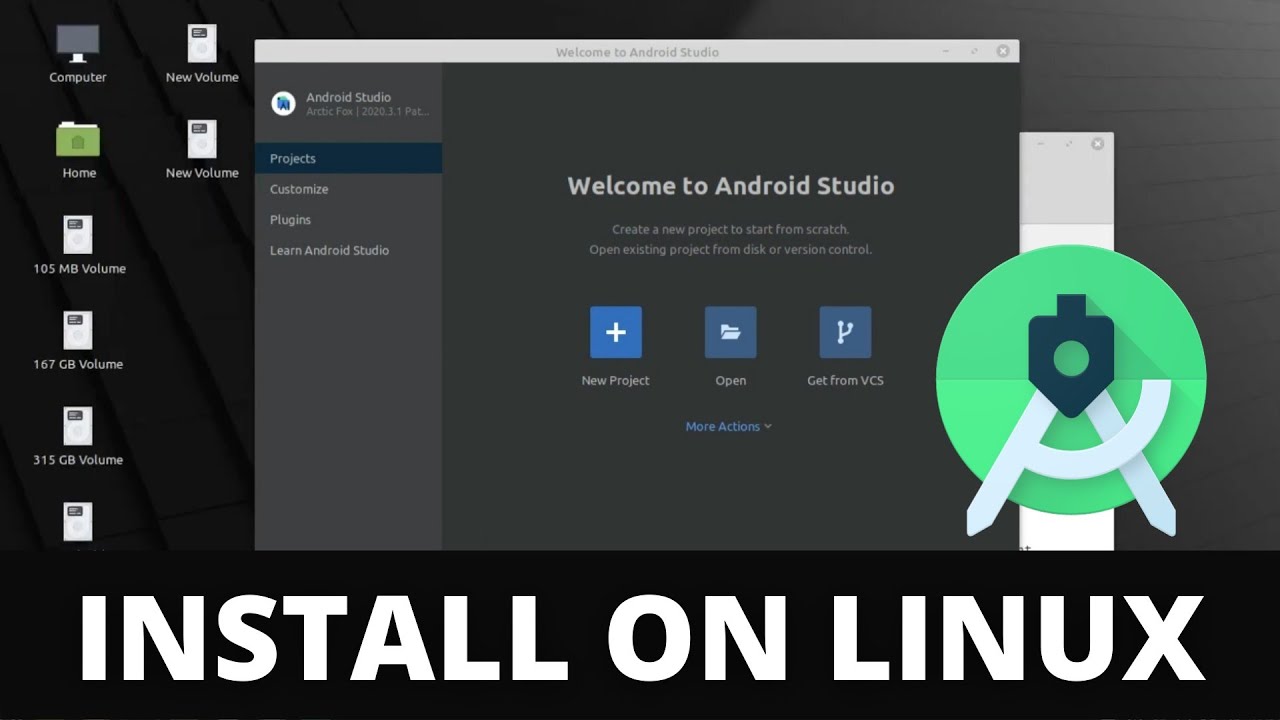Maximize the background window behind Android Studio
This screenshot has height=720, width=1280.
(x=1068, y=144)
